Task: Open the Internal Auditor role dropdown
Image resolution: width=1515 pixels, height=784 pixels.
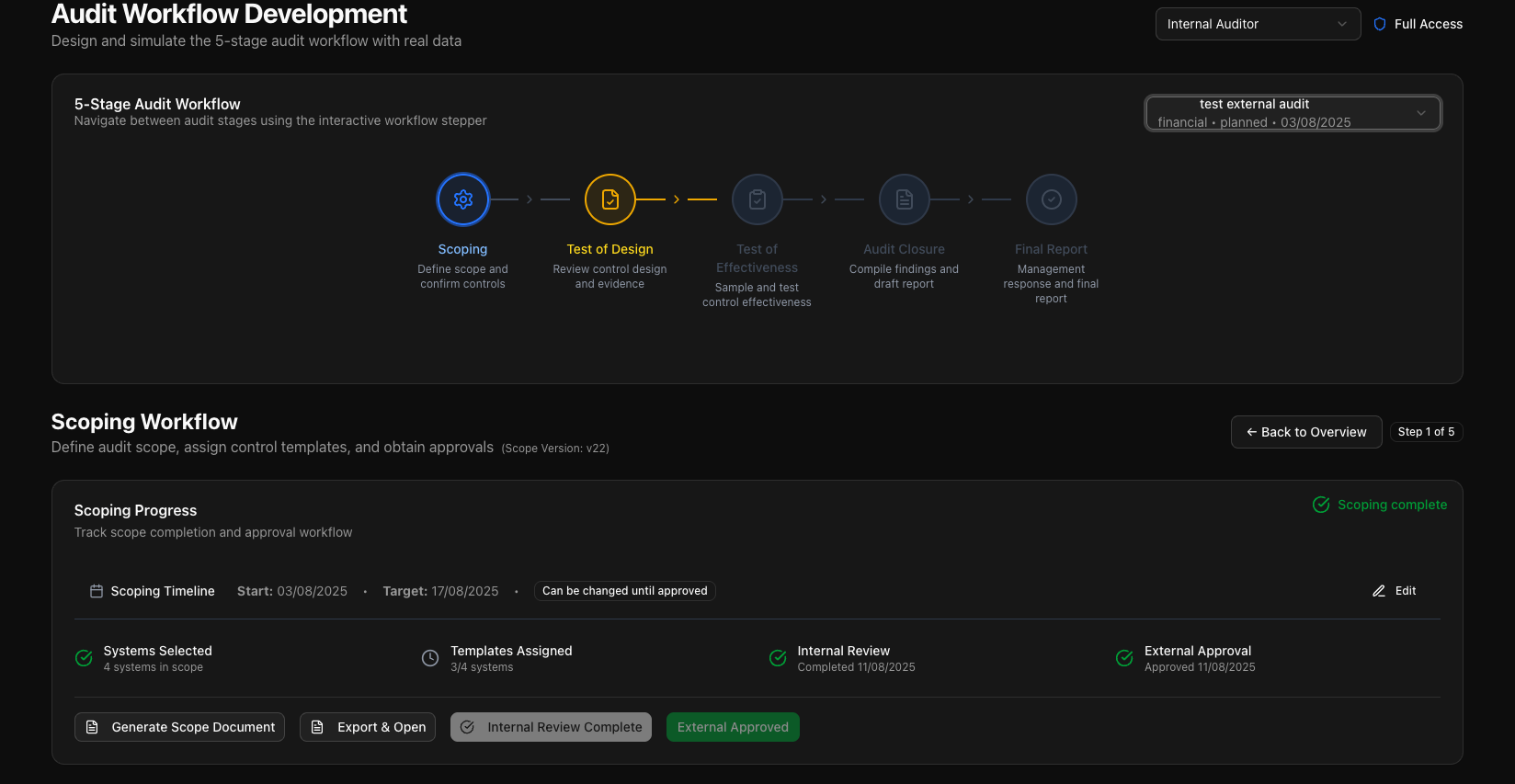Action: point(1257,25)
